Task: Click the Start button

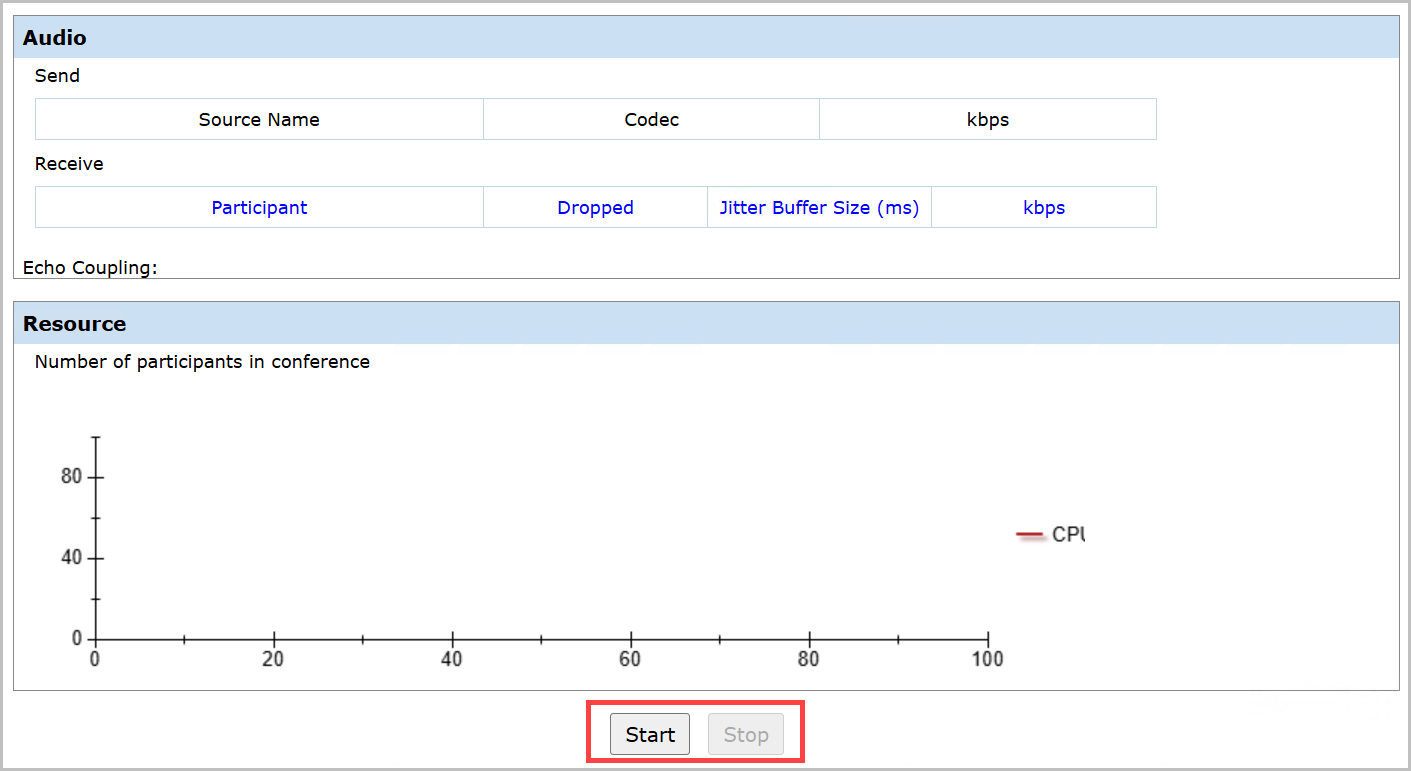Action: [x=650, y=735]
